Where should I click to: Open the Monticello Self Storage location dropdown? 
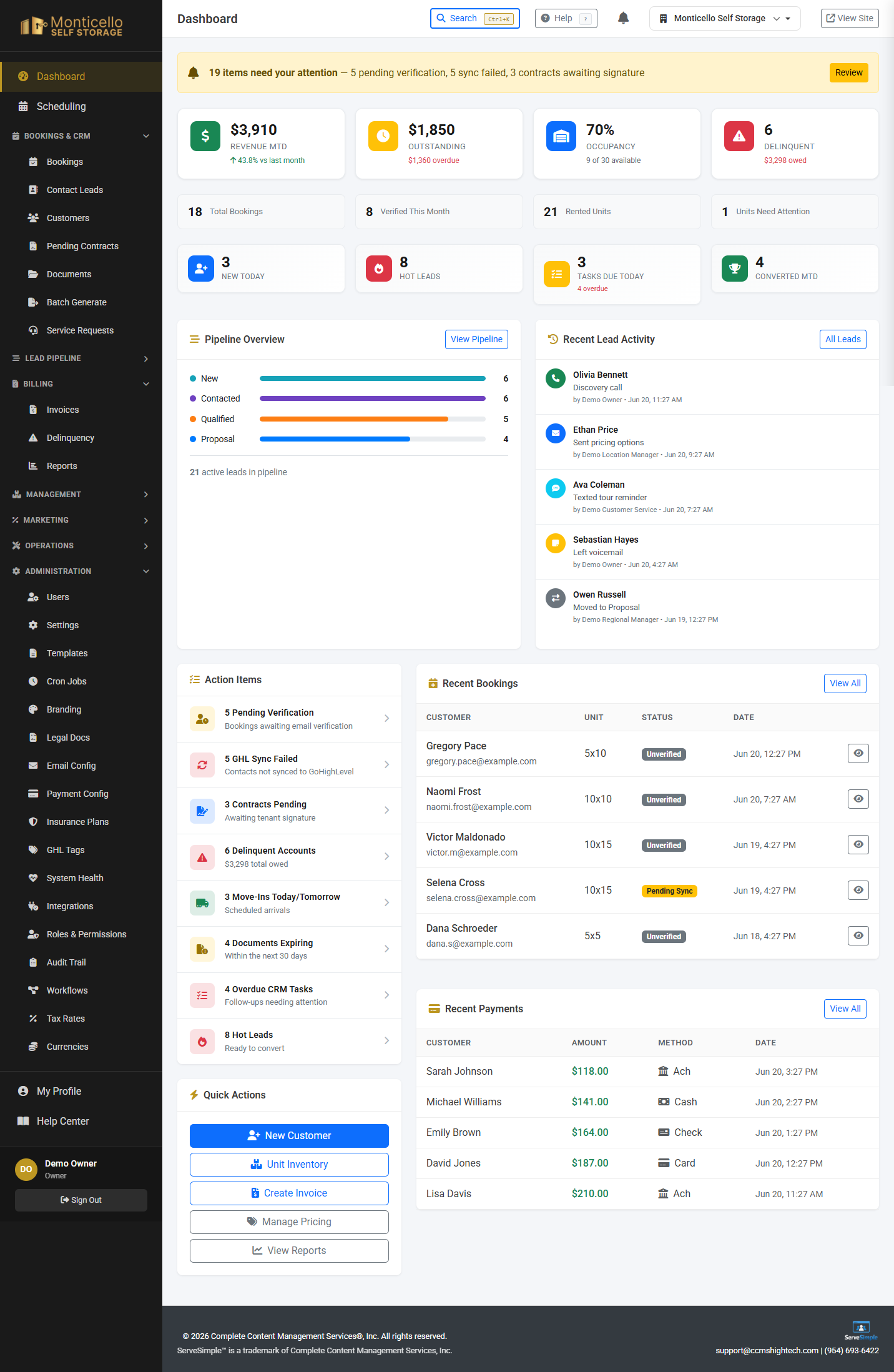[x=725, y=18]
